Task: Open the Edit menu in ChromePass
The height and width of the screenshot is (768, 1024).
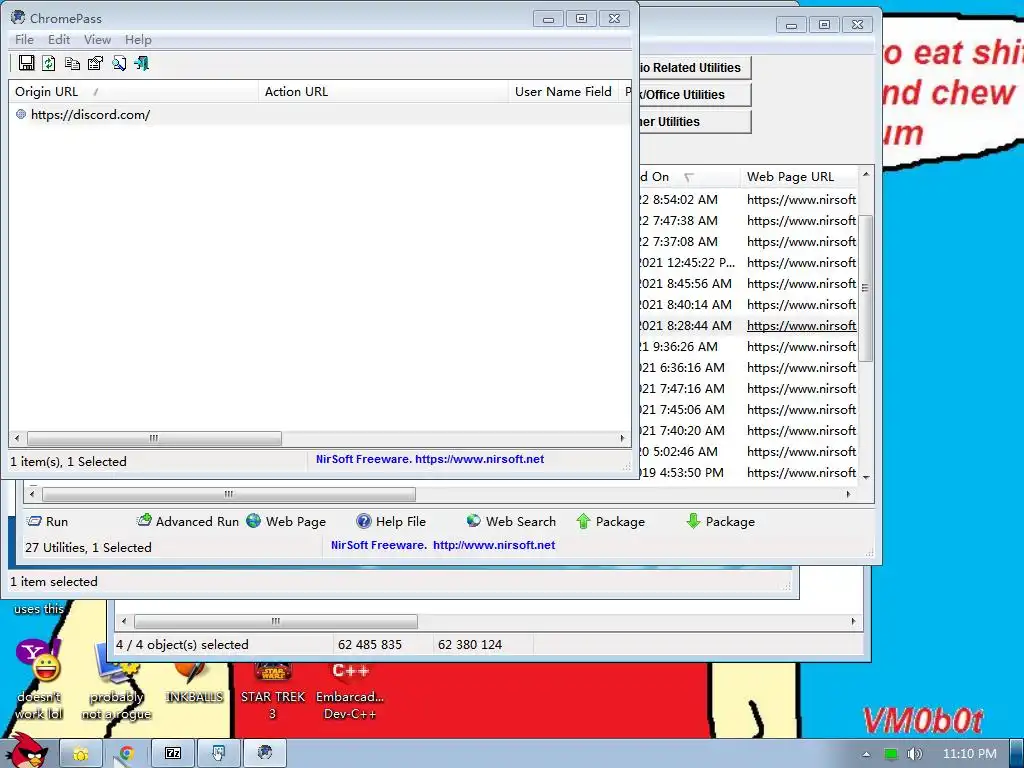Action: [x=59, y=40]
